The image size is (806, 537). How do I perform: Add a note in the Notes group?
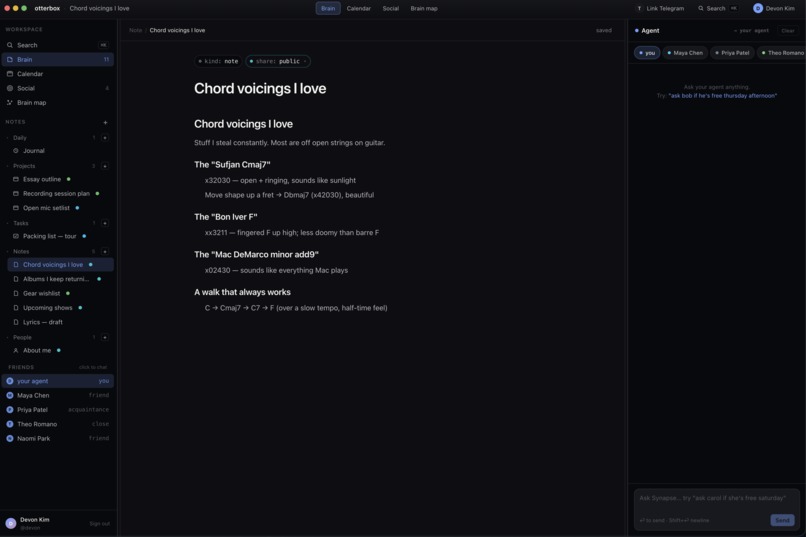(x=105, y=251)
